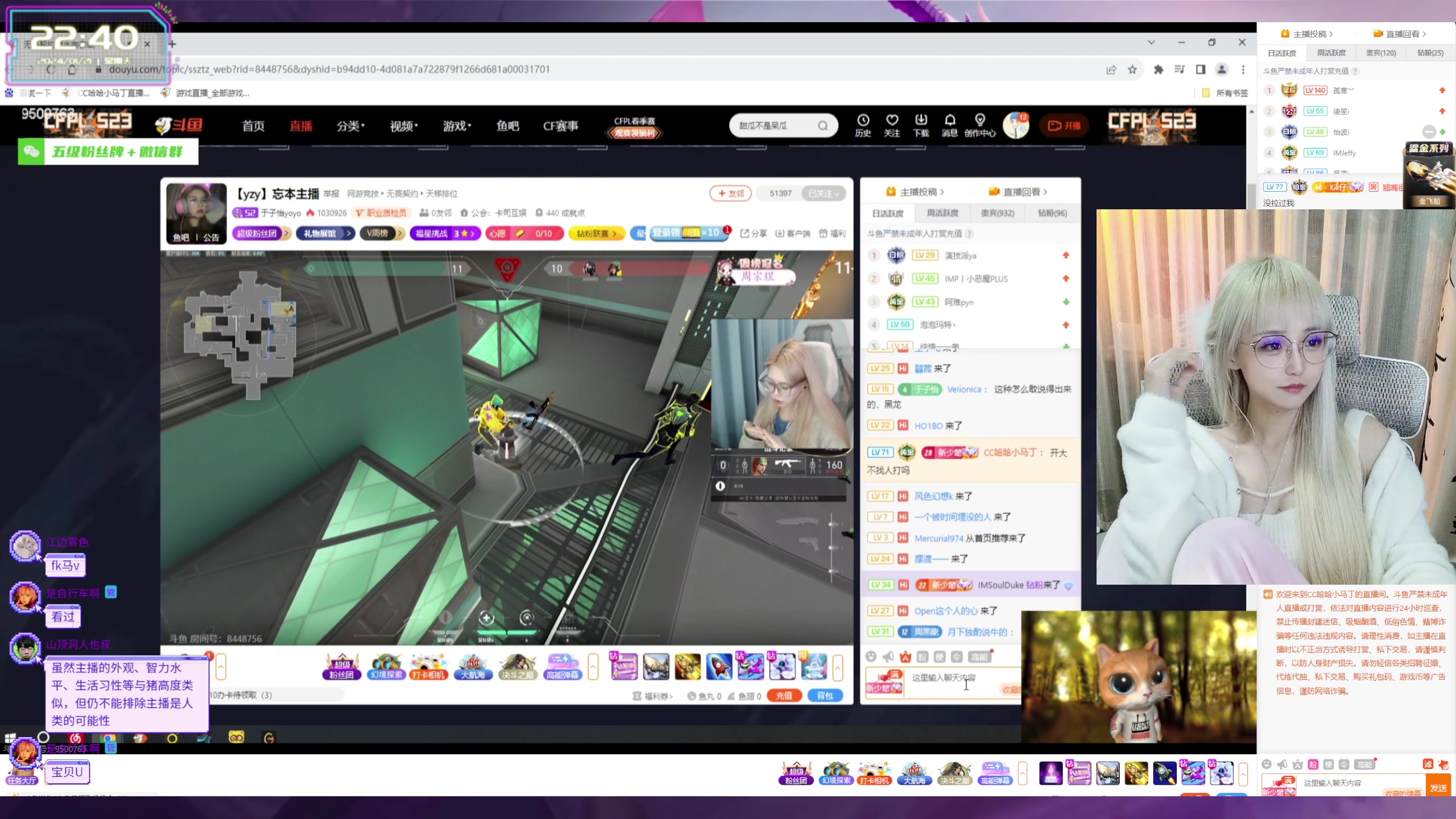Click the help ? icon beside 斗鱼严禁未成年人打赏充值 in embedded panel
This screenshot has width=1456, height=819.
[x=969, y=234]
